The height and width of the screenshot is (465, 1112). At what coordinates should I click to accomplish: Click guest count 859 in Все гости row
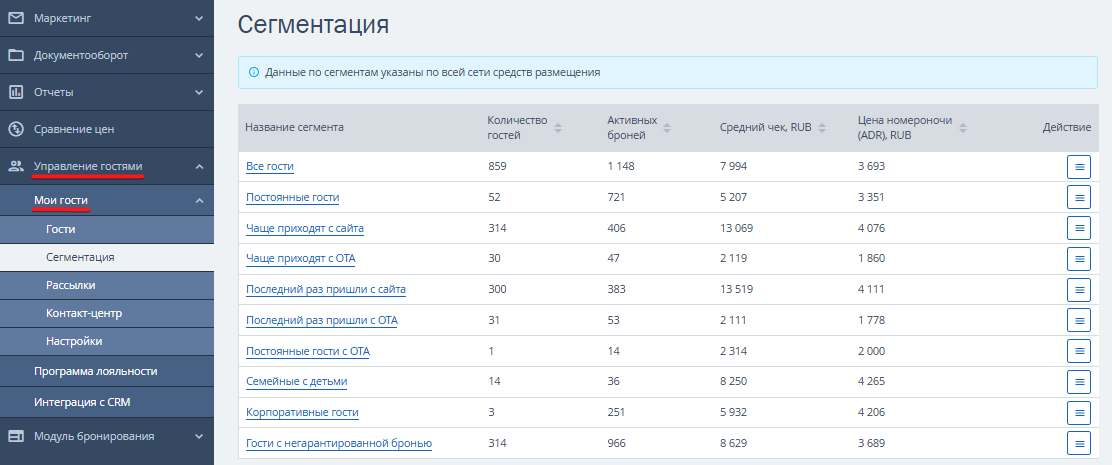click(x=497, y=167)
